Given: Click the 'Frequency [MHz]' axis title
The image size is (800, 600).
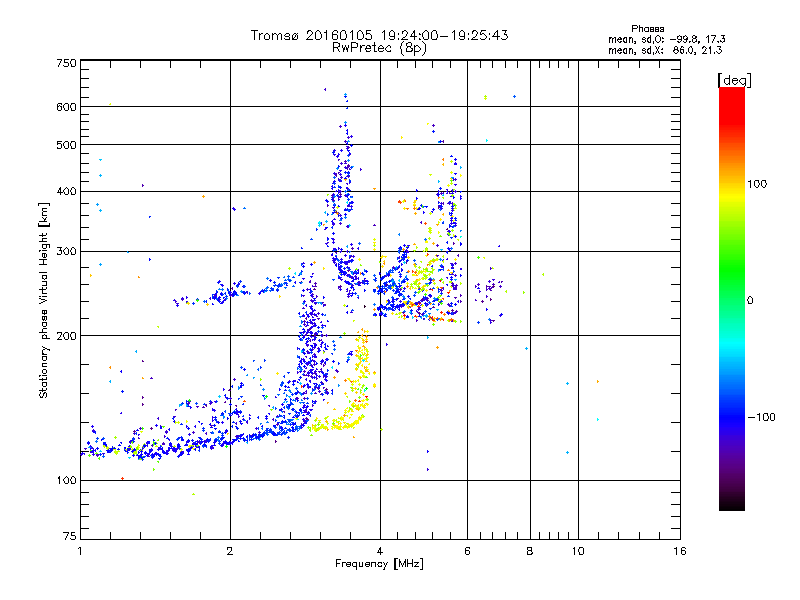Looking at the screenshot, I should click(x=379, y=564).
